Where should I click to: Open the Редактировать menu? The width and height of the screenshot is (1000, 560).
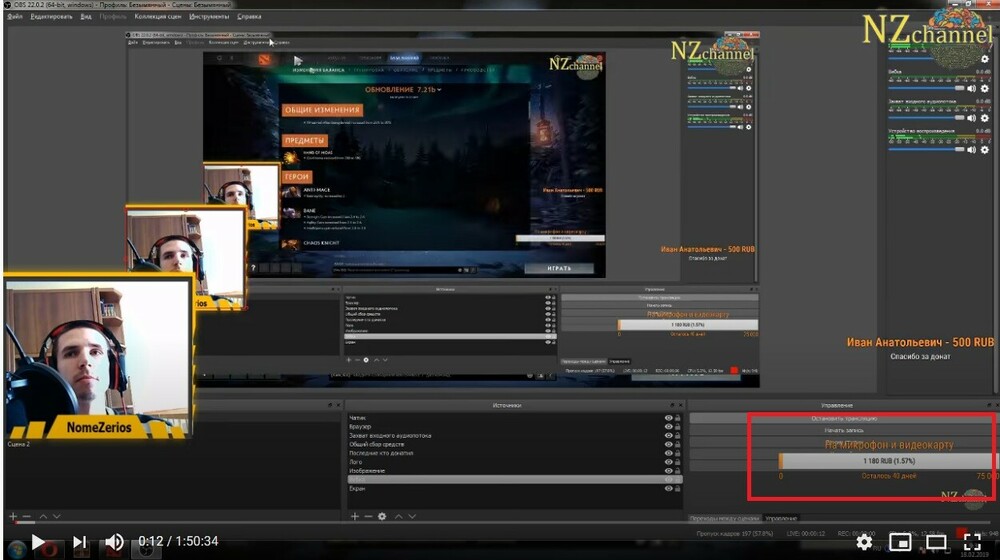[x=51, y=17]
